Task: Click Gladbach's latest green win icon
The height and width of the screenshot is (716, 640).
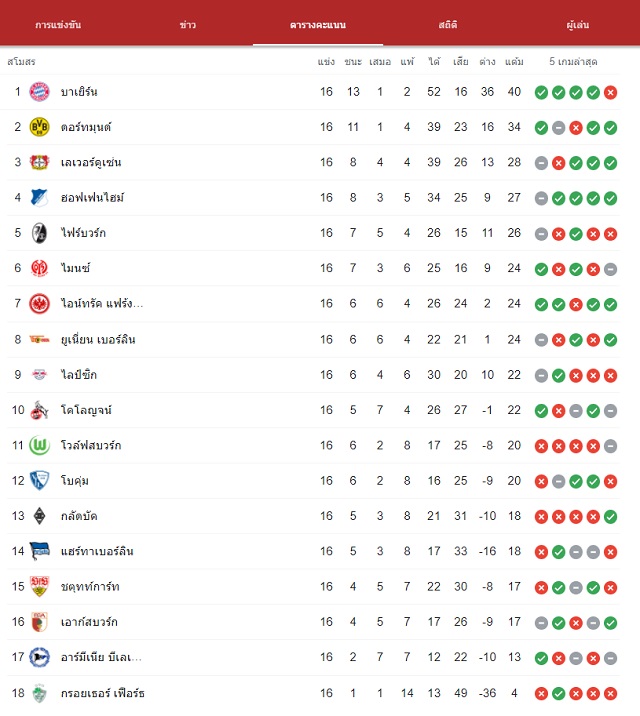Action: 610,516
